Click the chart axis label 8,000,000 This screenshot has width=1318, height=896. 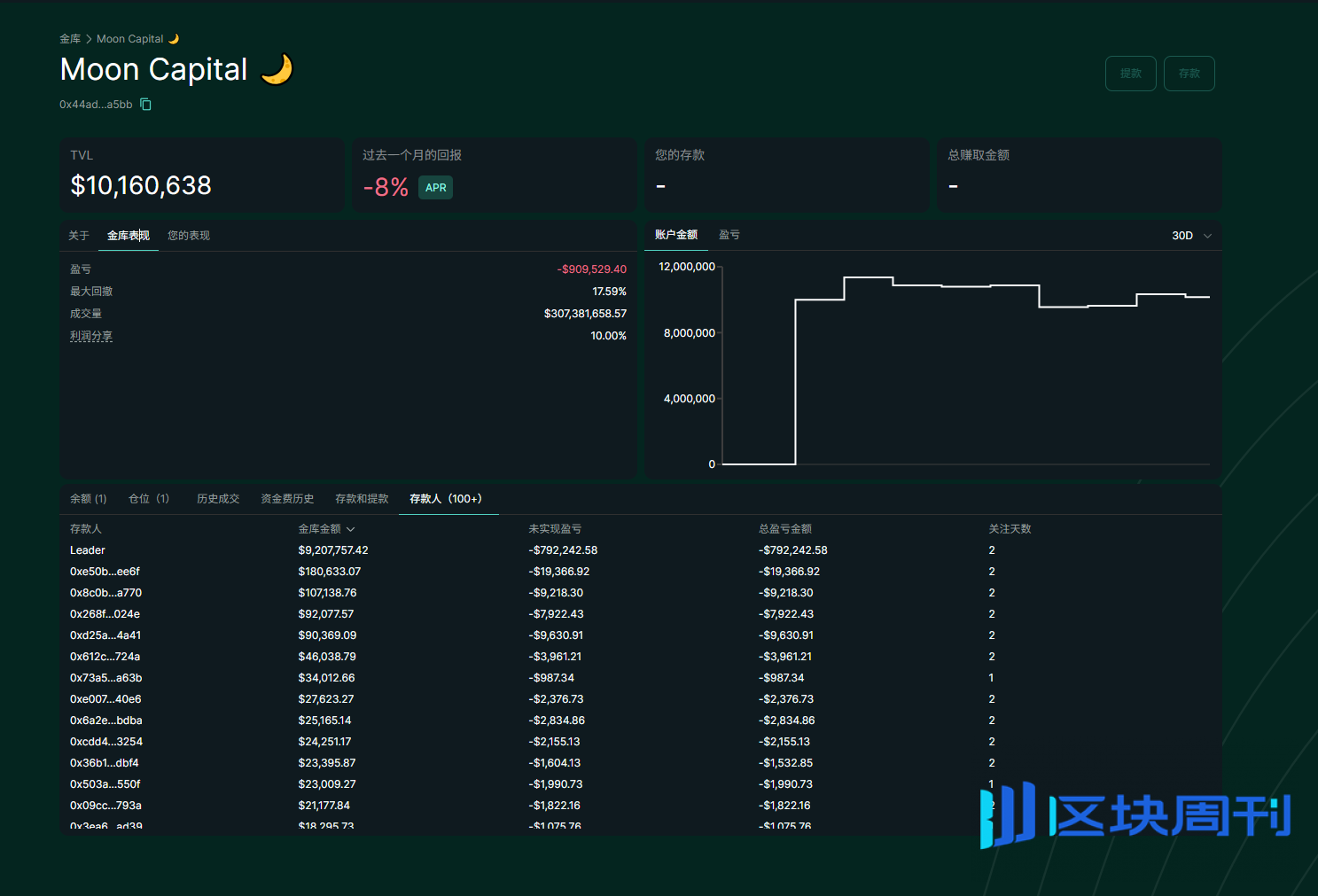pyautogui.click(x=690, y=333)
